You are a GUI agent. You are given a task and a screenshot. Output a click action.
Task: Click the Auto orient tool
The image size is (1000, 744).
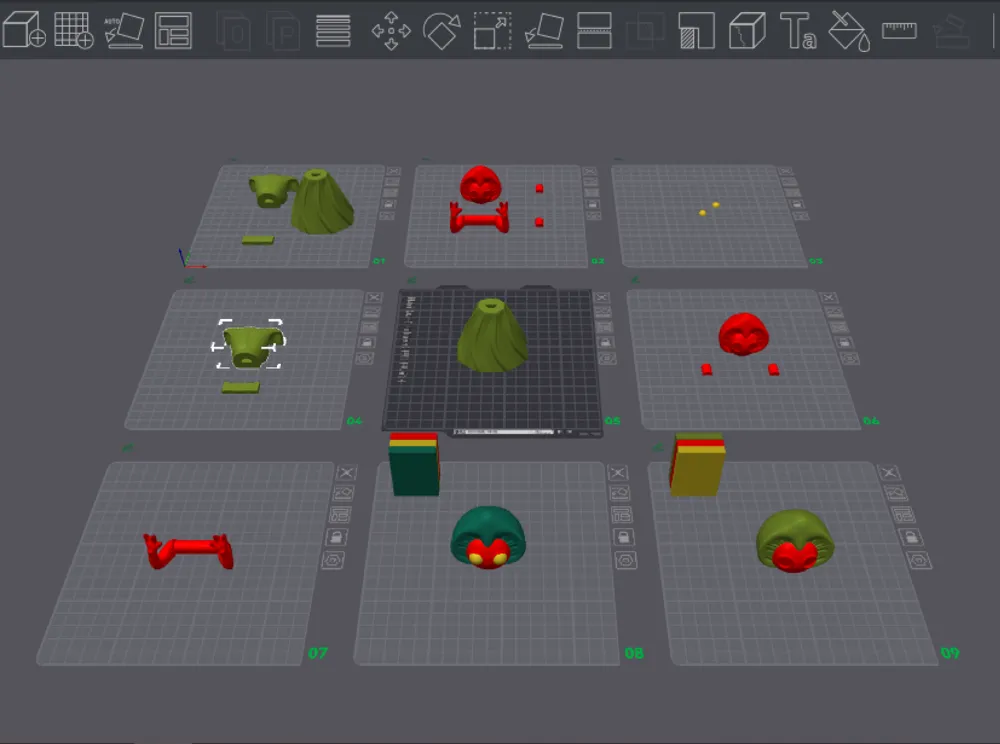point(124,30)
